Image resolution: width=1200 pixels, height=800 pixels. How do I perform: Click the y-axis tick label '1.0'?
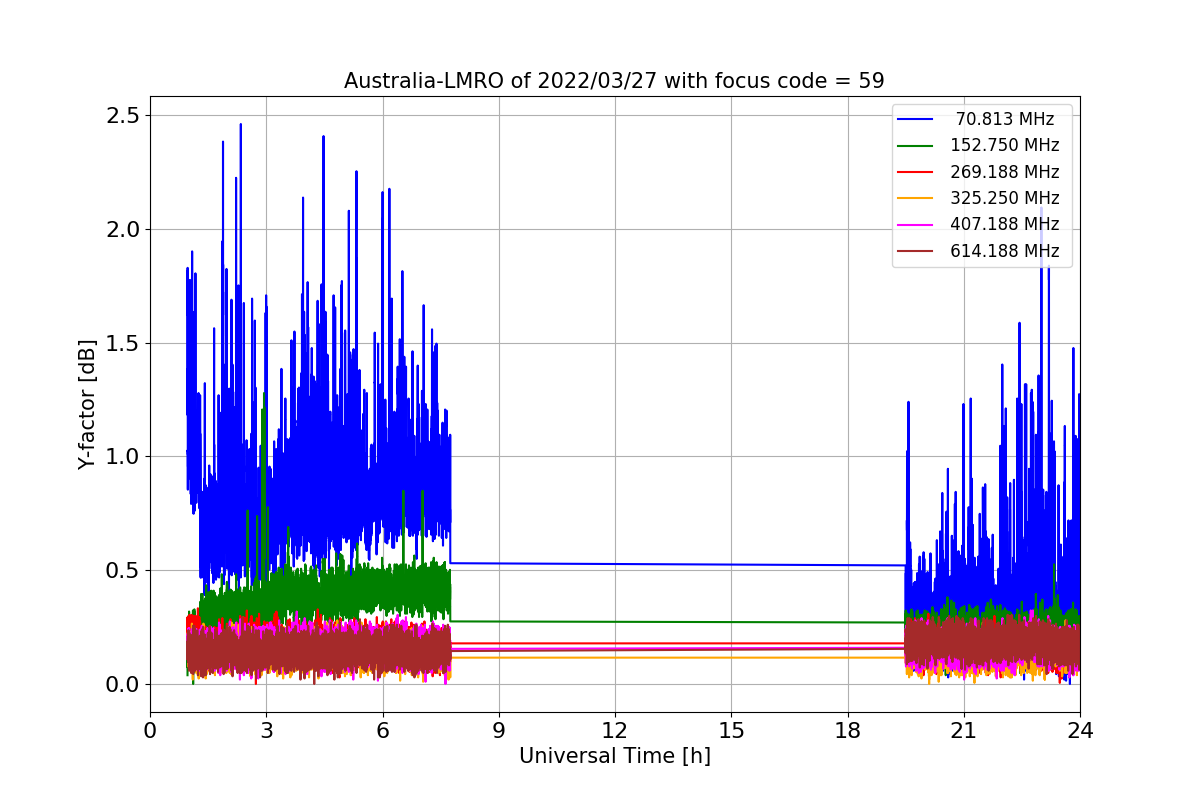click(x=121, y=457)
